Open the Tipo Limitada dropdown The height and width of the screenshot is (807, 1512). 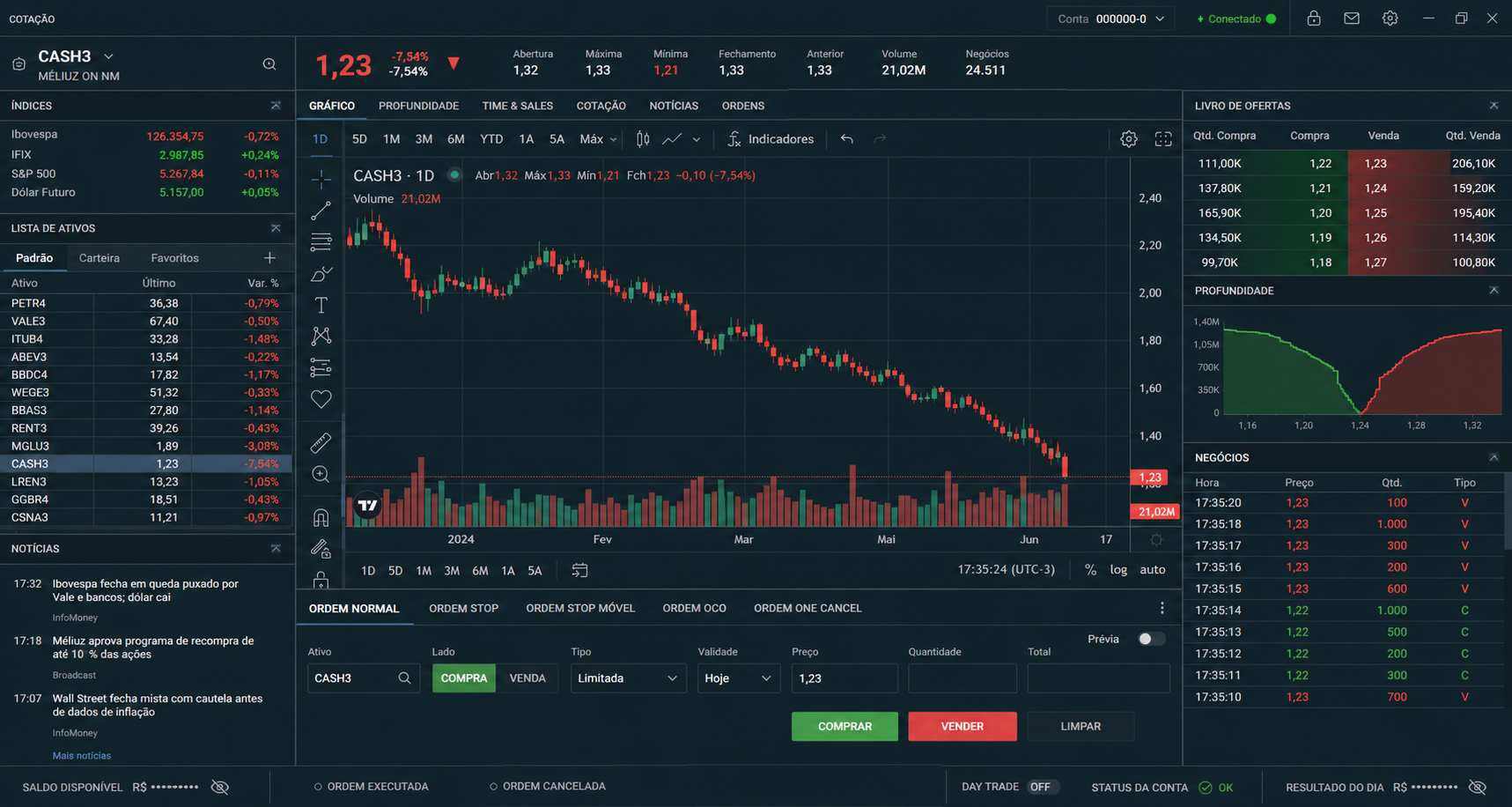point(628,678)
